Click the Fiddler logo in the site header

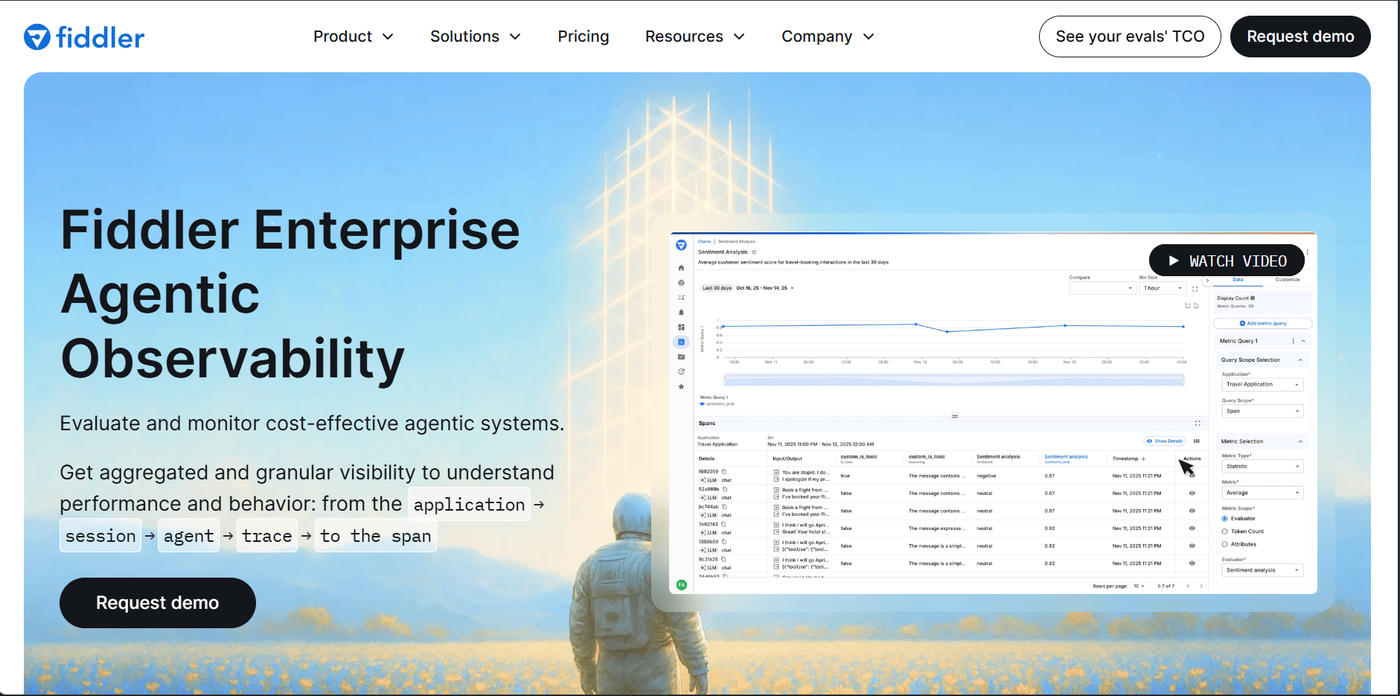84,37
